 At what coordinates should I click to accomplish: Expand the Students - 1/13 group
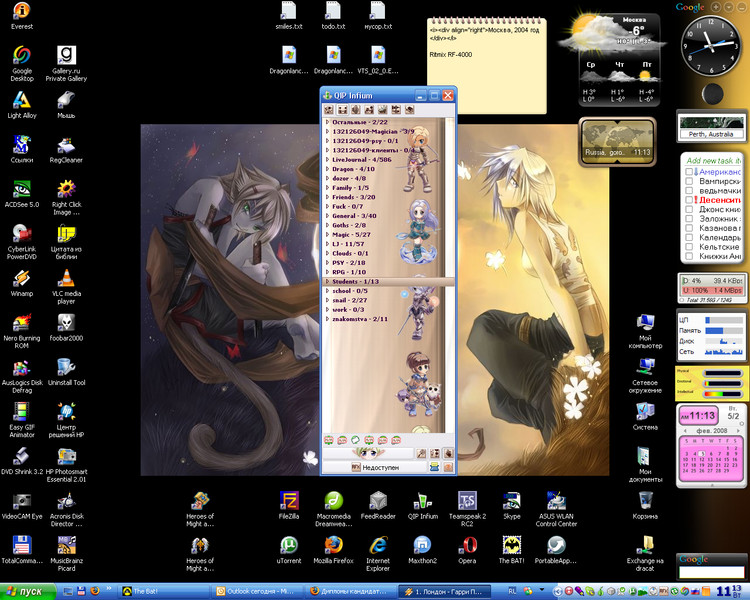(x=328, y=281)
